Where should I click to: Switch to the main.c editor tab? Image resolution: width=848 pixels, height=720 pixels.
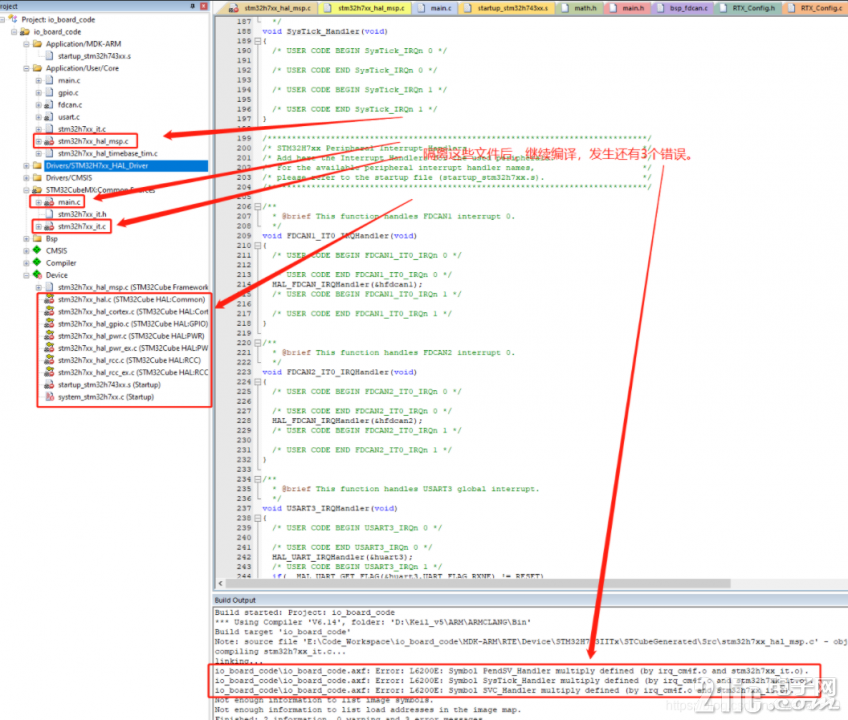click(435, 8)
